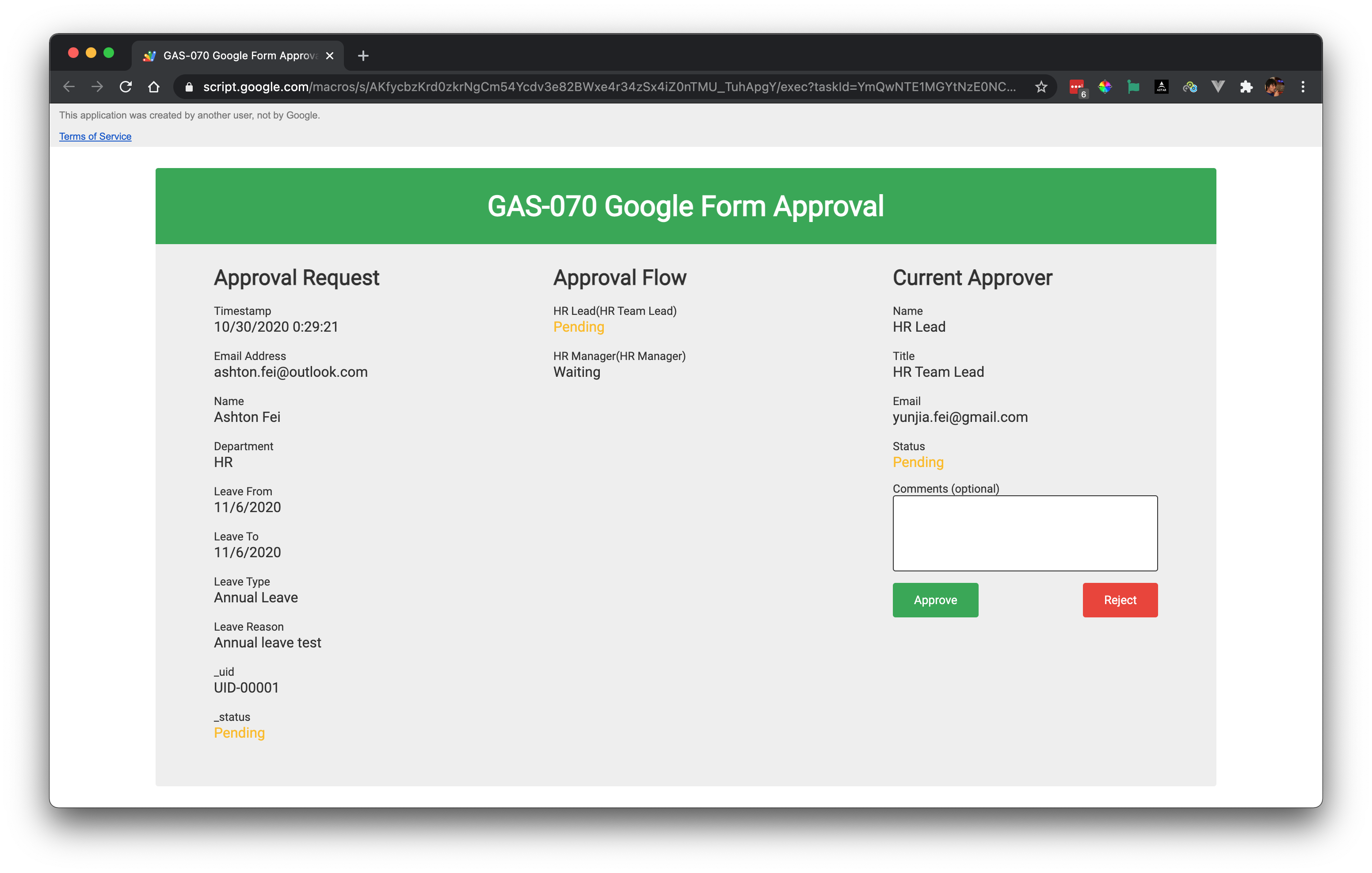
Task: Click the URL address bar
Action: [x=609, y=87]
